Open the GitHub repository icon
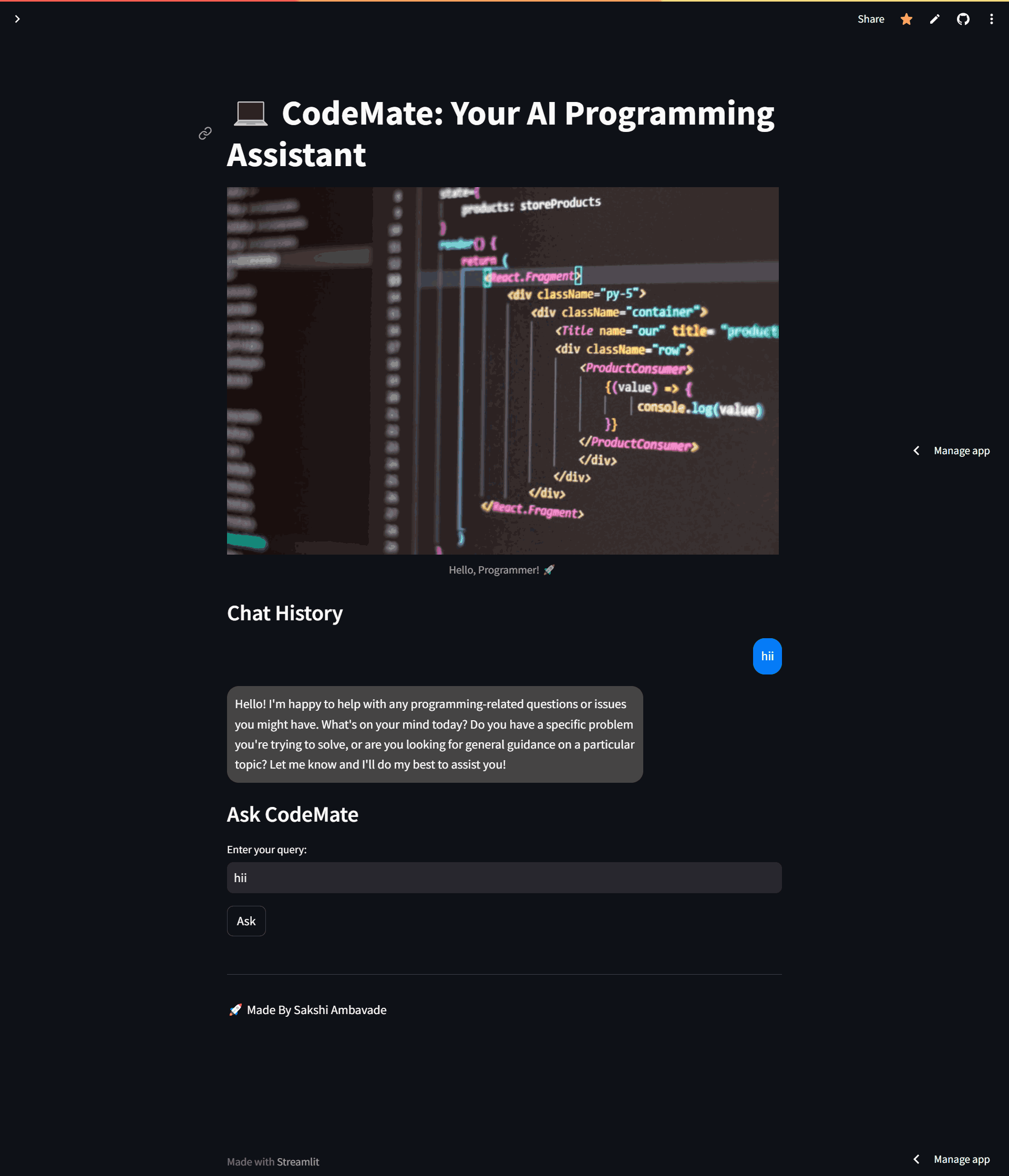 963,19
